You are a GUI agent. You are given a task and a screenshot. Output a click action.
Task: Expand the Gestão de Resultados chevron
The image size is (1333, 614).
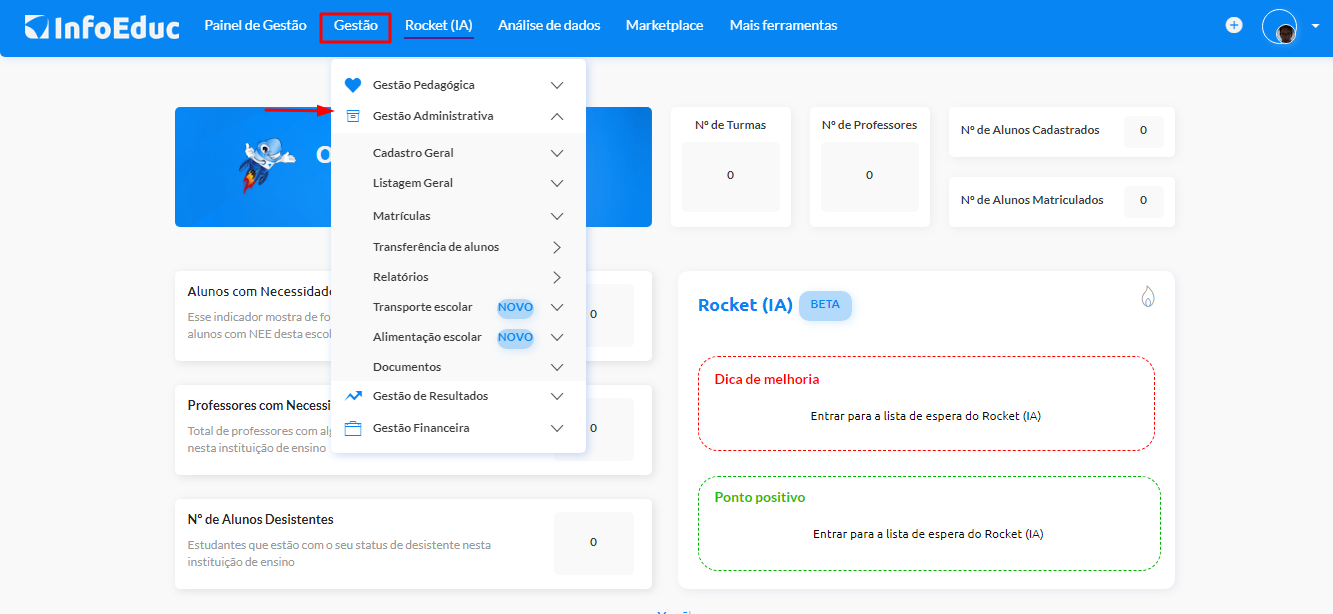click(x=557, y=396)
